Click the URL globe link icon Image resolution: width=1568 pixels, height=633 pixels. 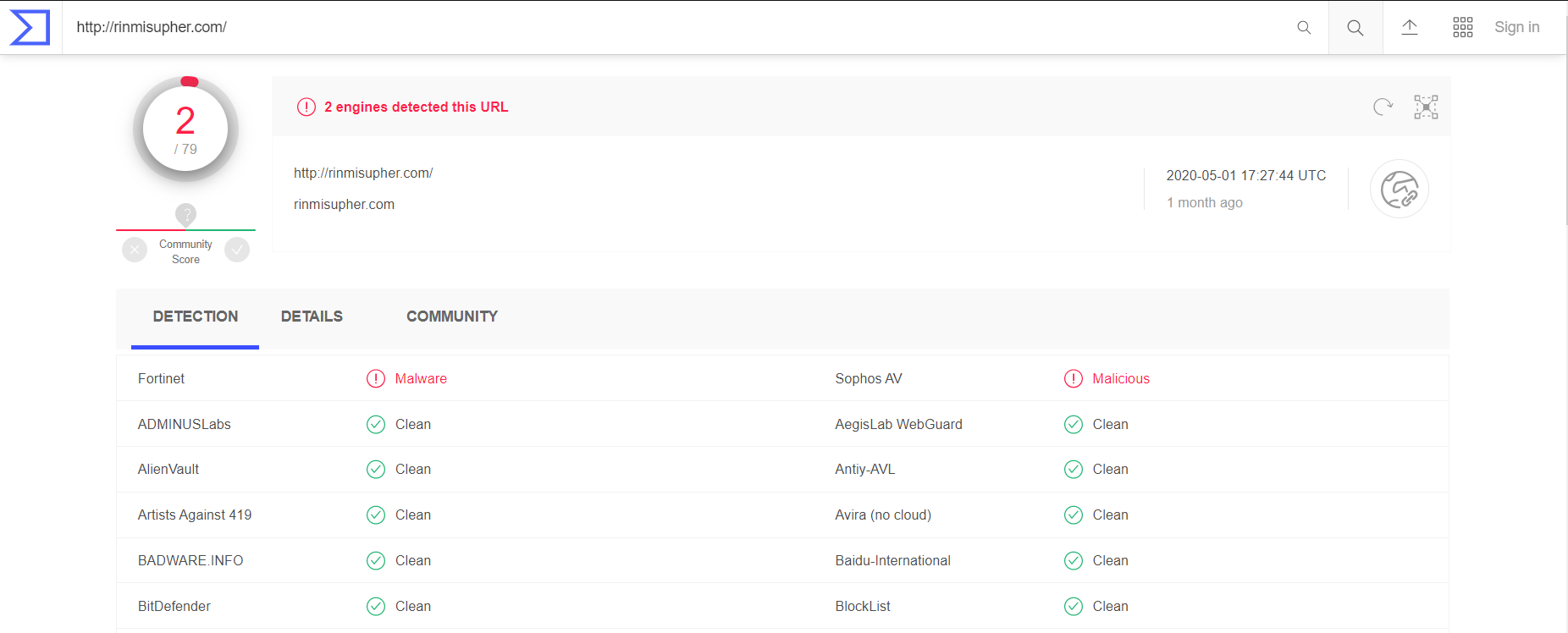point(1400,189)
